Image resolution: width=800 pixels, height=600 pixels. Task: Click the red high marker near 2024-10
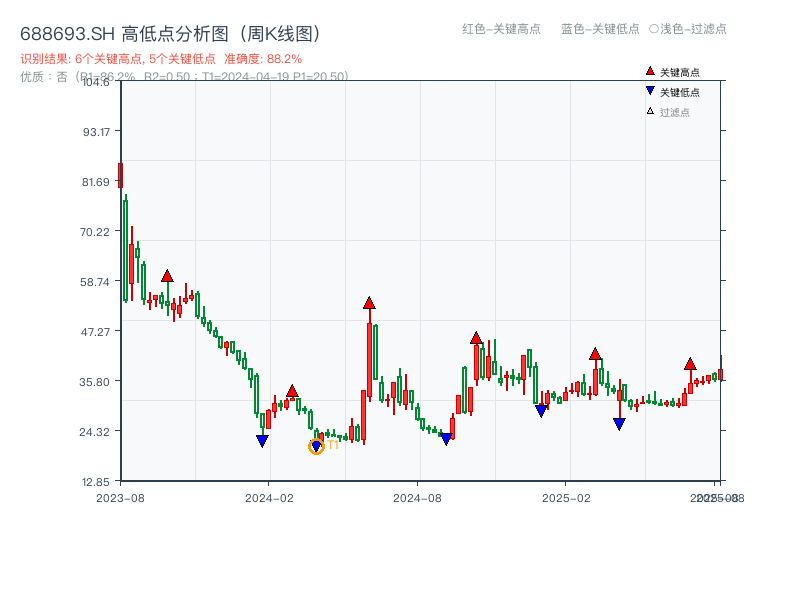pyautogui.click(x=475, y=339)
